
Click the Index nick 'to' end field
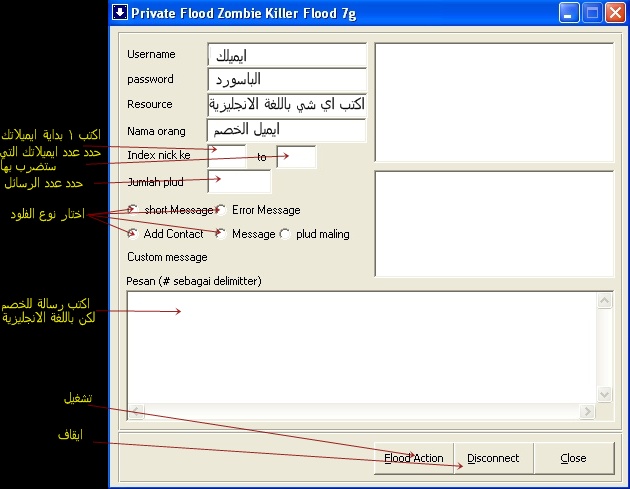[296, 157]
